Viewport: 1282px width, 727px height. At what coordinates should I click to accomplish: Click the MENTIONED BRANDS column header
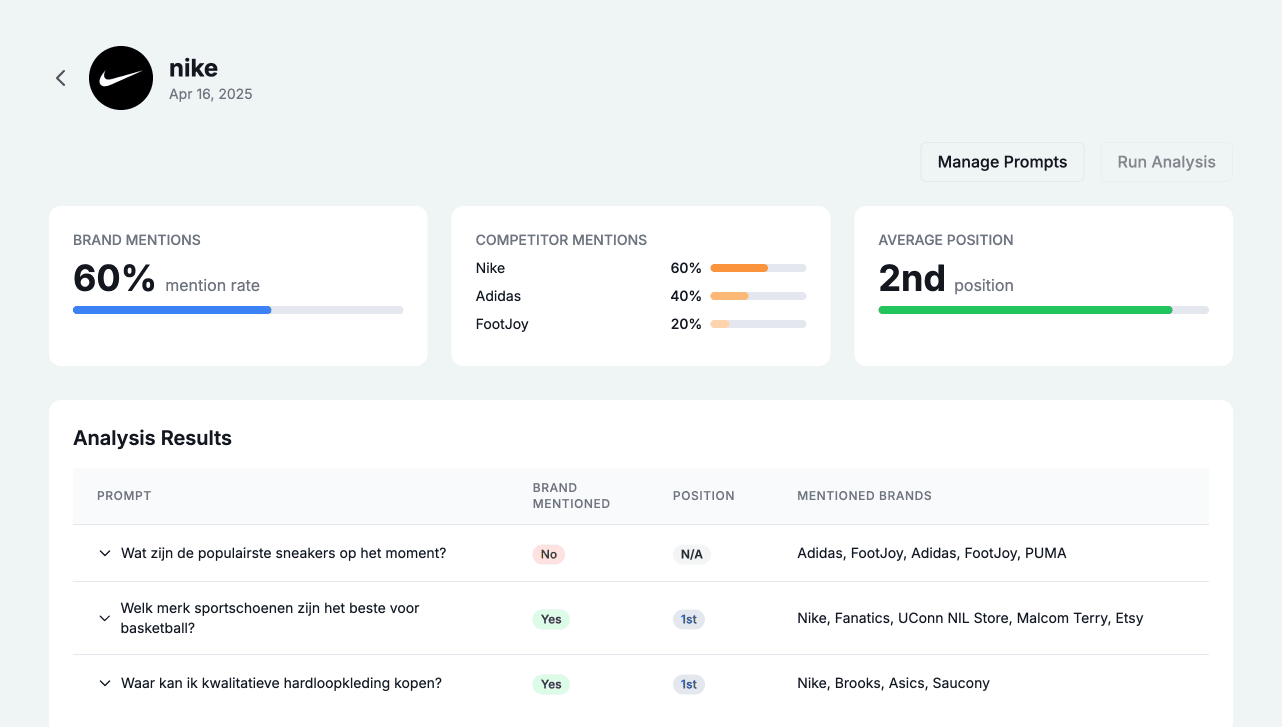point(864,496)
